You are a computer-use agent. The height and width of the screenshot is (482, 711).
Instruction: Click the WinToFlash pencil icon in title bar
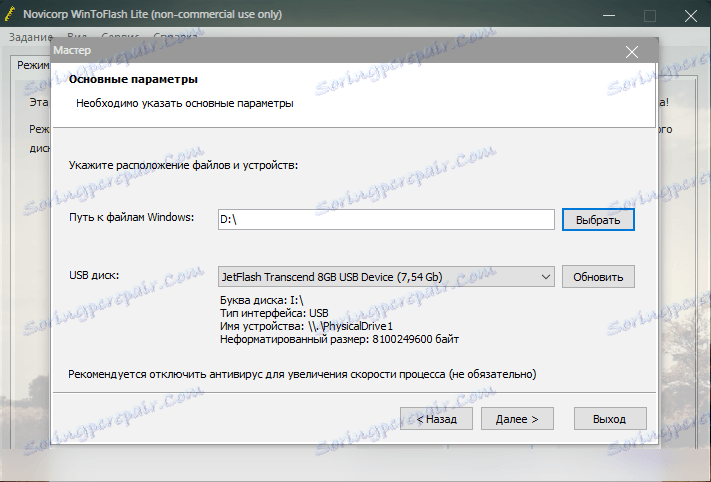(10, 15)
